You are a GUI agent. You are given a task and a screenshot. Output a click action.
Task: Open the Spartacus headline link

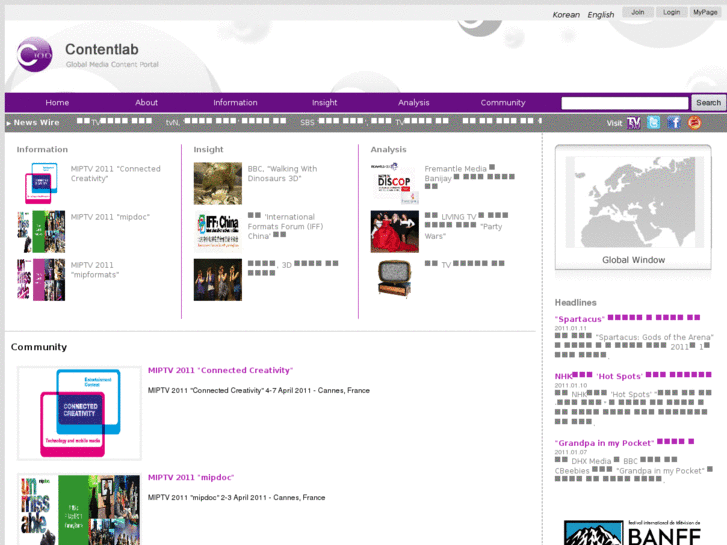click(627, 319)
